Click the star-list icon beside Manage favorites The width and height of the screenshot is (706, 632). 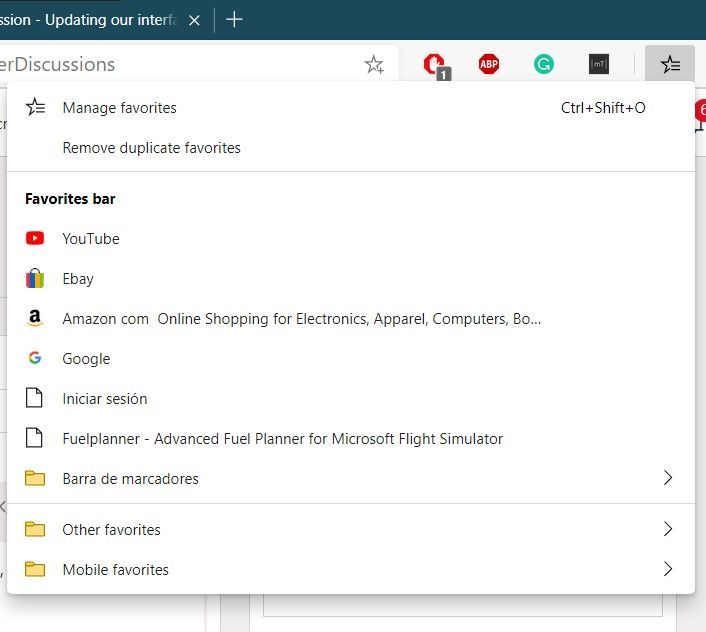(x=35, y=107)
